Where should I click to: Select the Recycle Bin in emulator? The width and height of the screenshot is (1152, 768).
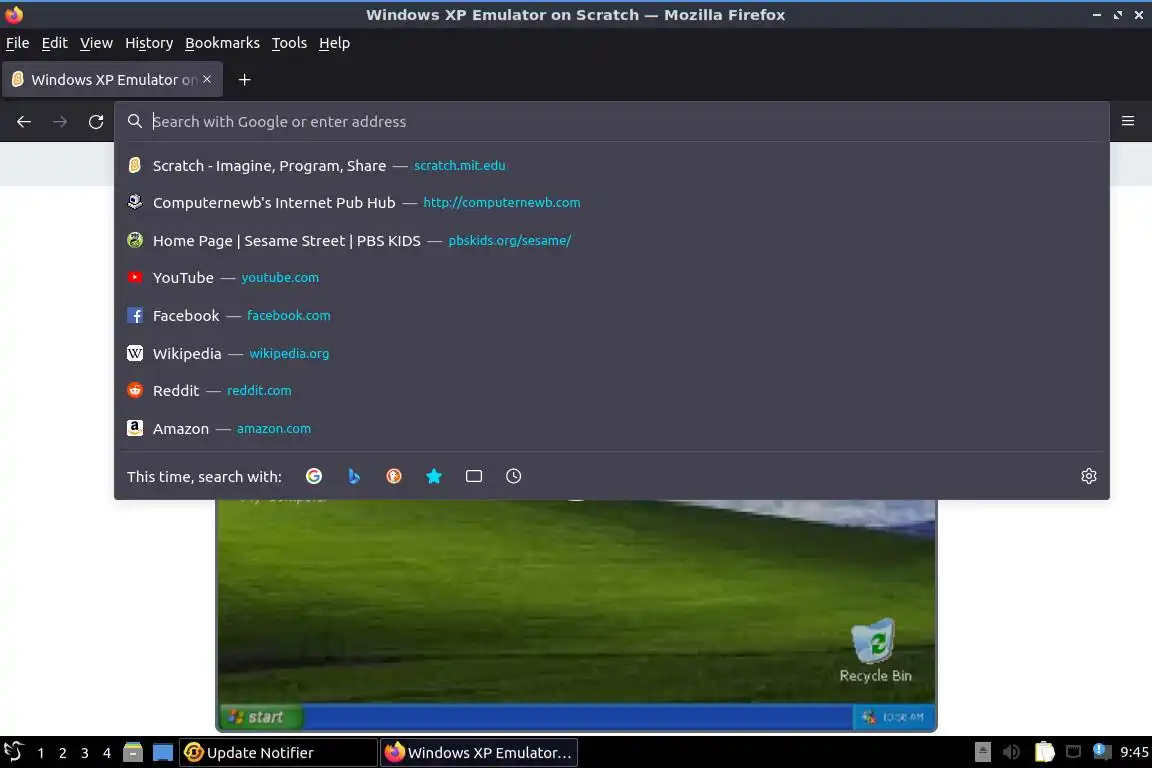875,651
